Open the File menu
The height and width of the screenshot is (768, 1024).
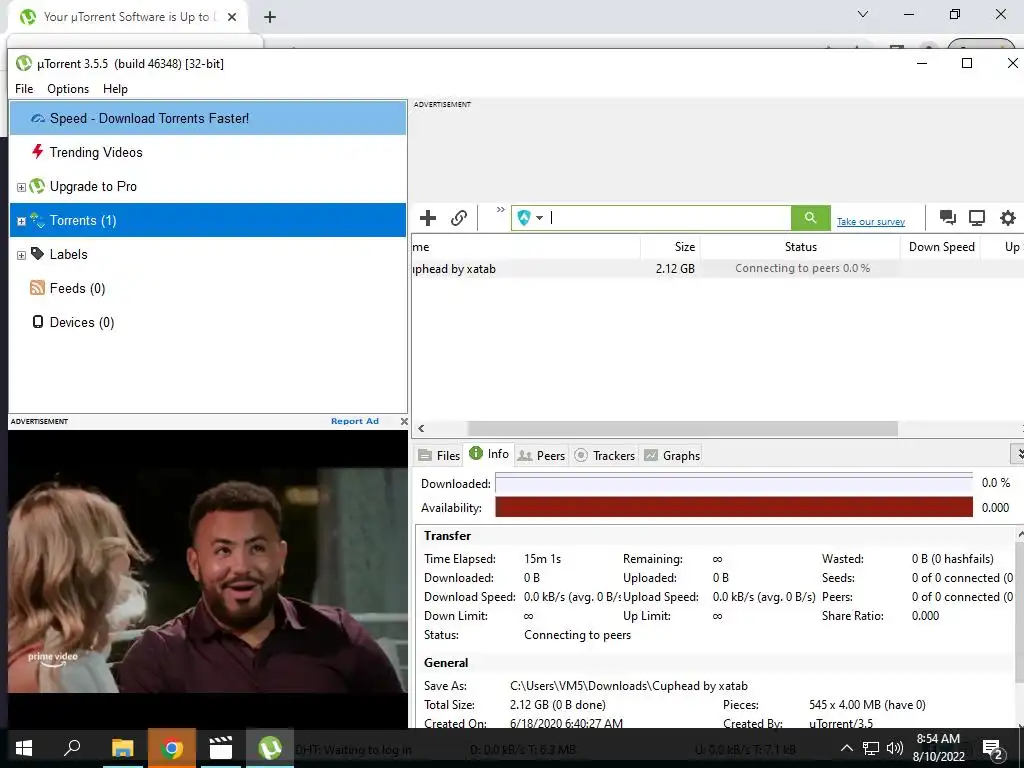[24, 89]
